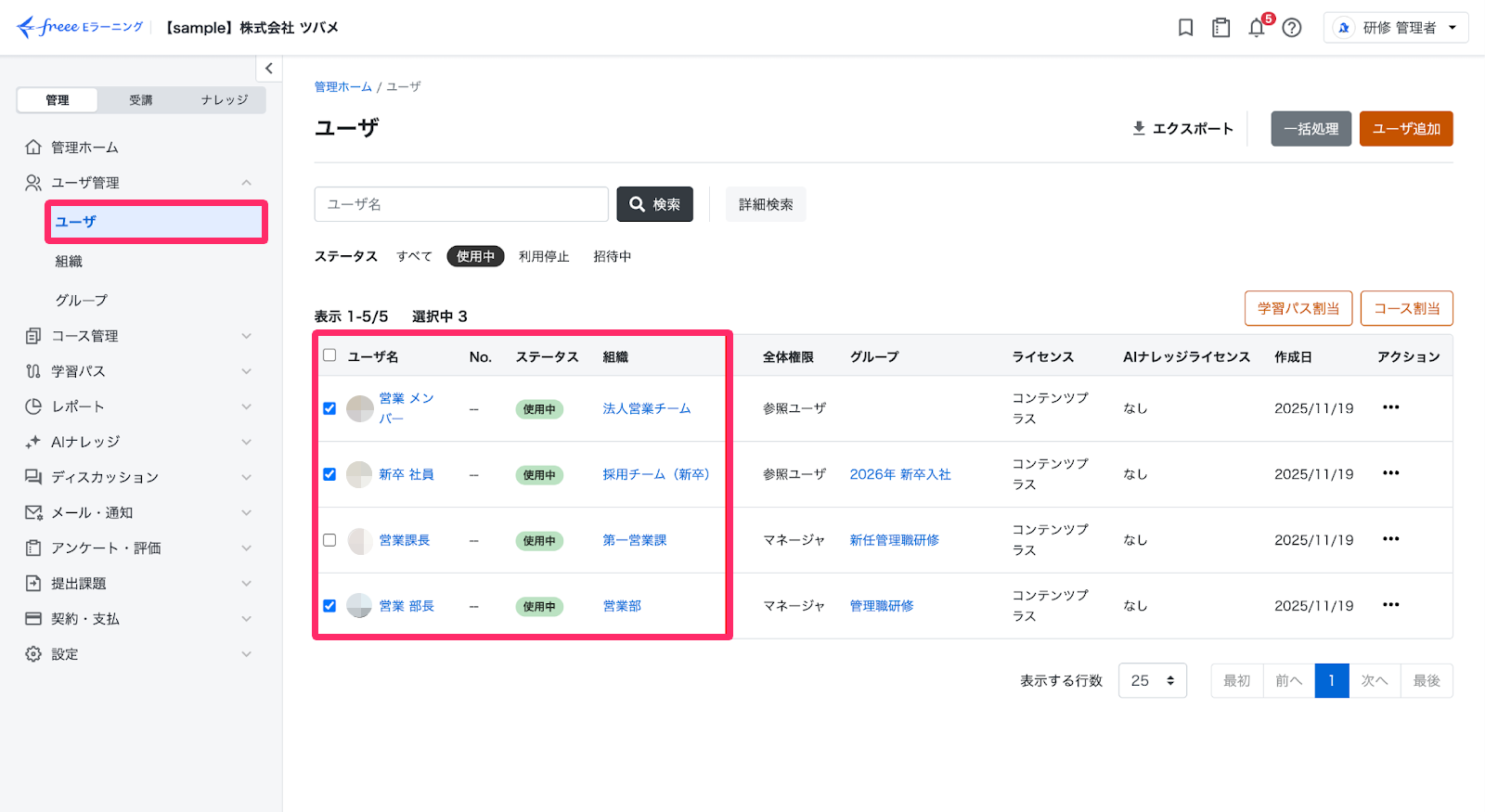Open the 管理ホーム breadcrumb link

pyautogui.click(x=343, y=86)
